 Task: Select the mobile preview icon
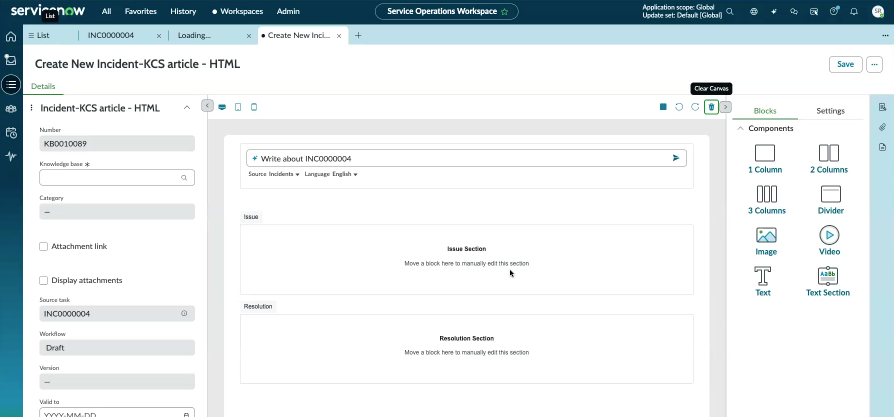tap(254, 107)
